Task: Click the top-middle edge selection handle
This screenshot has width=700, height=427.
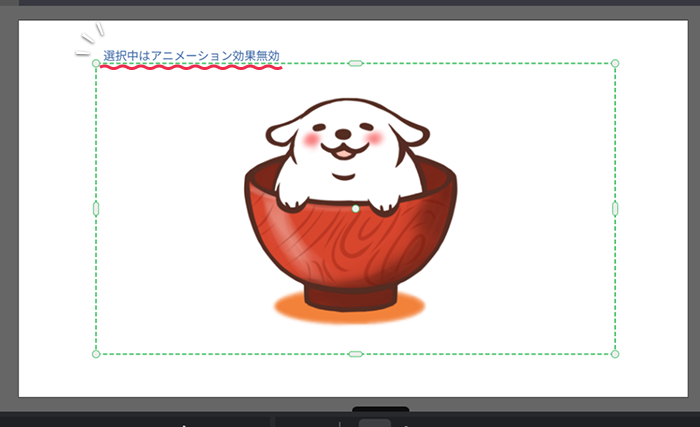Action: click(355, 63)
